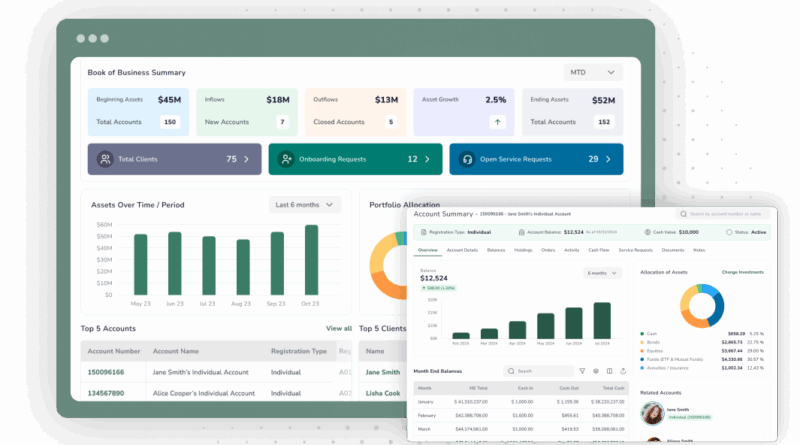Image resolution: width=800 pixels, height=445 pixels.
Task: Expand the Last 6 months dropdown
Action: pos(305,205)
